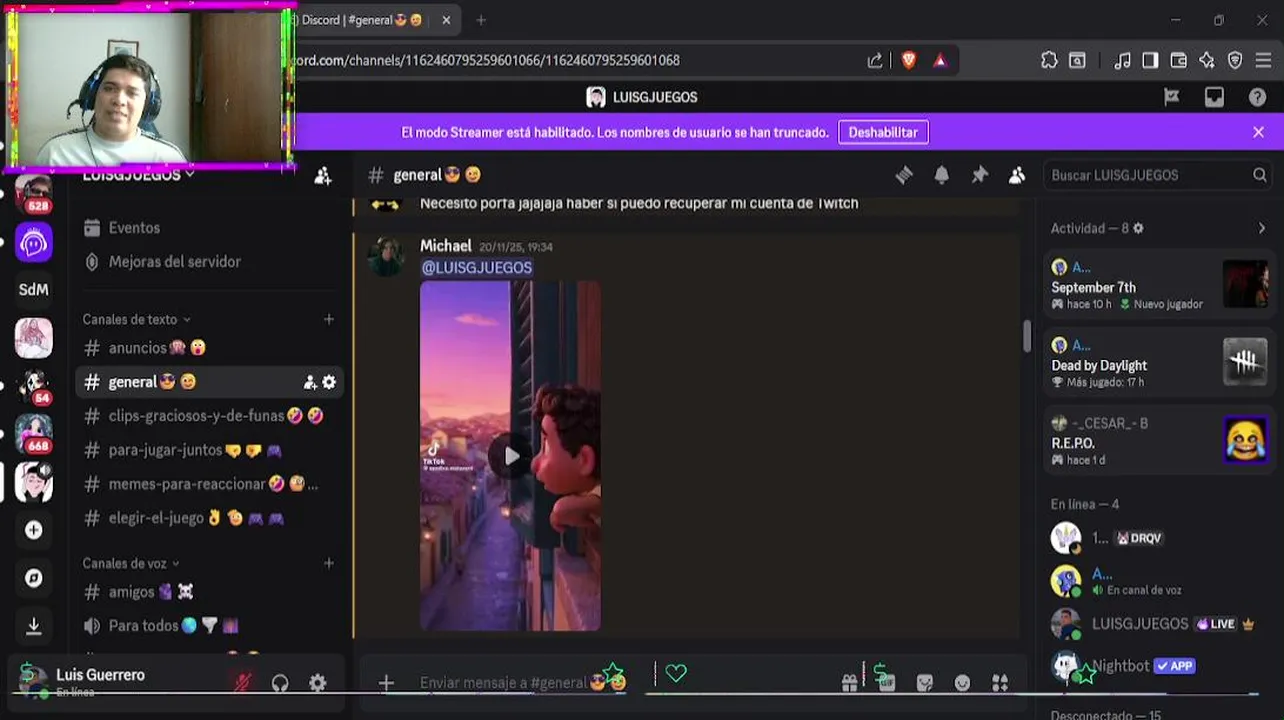
Task: Open the Eventos section
Action: (134, 228)
